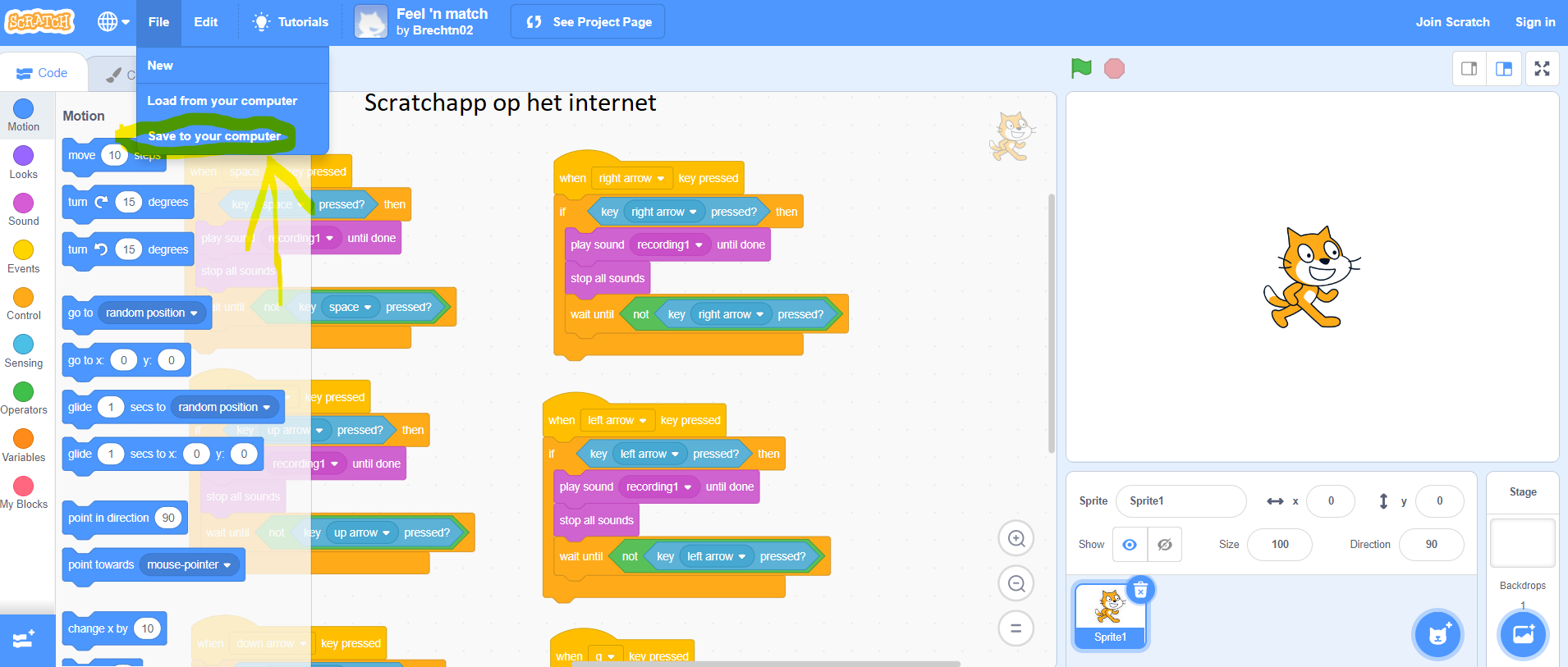Screen dimensions: 1568x667
Task: Open random position dropdown in glide block
Action: pyautogui.click(x=224, y=407)
